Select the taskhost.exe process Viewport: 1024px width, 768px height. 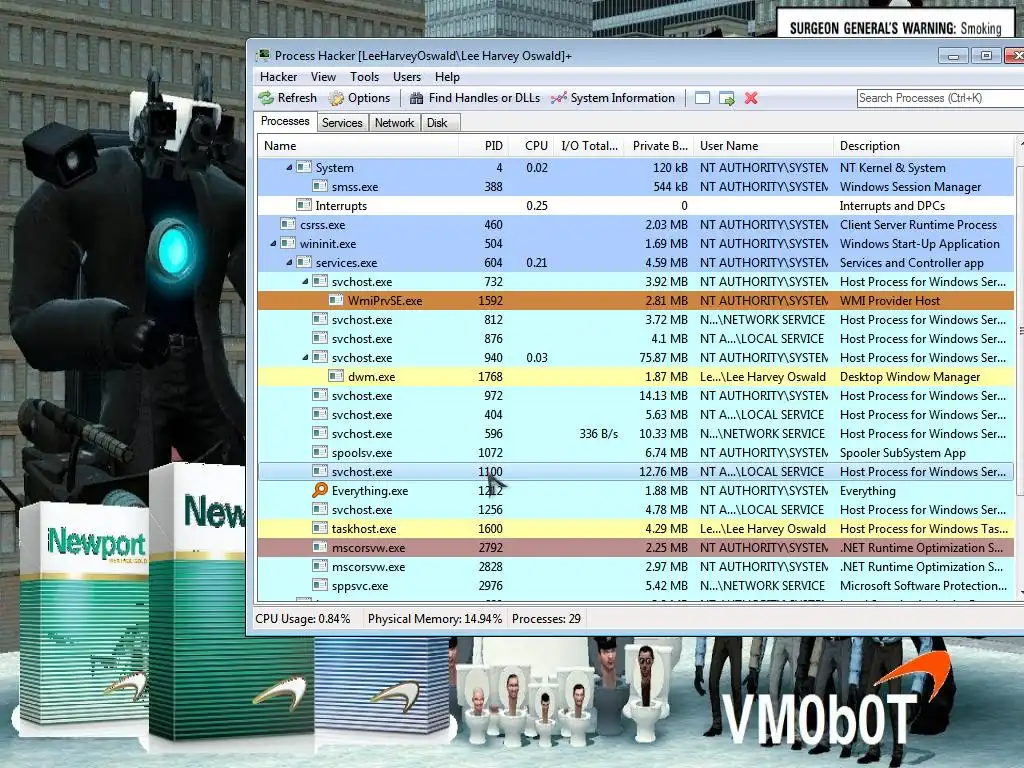(636, 528)
